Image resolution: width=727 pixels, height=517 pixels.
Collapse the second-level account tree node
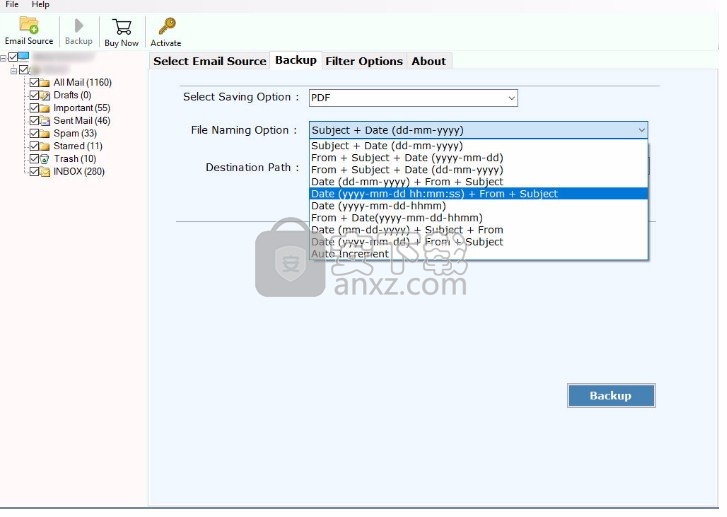point(13,71)
